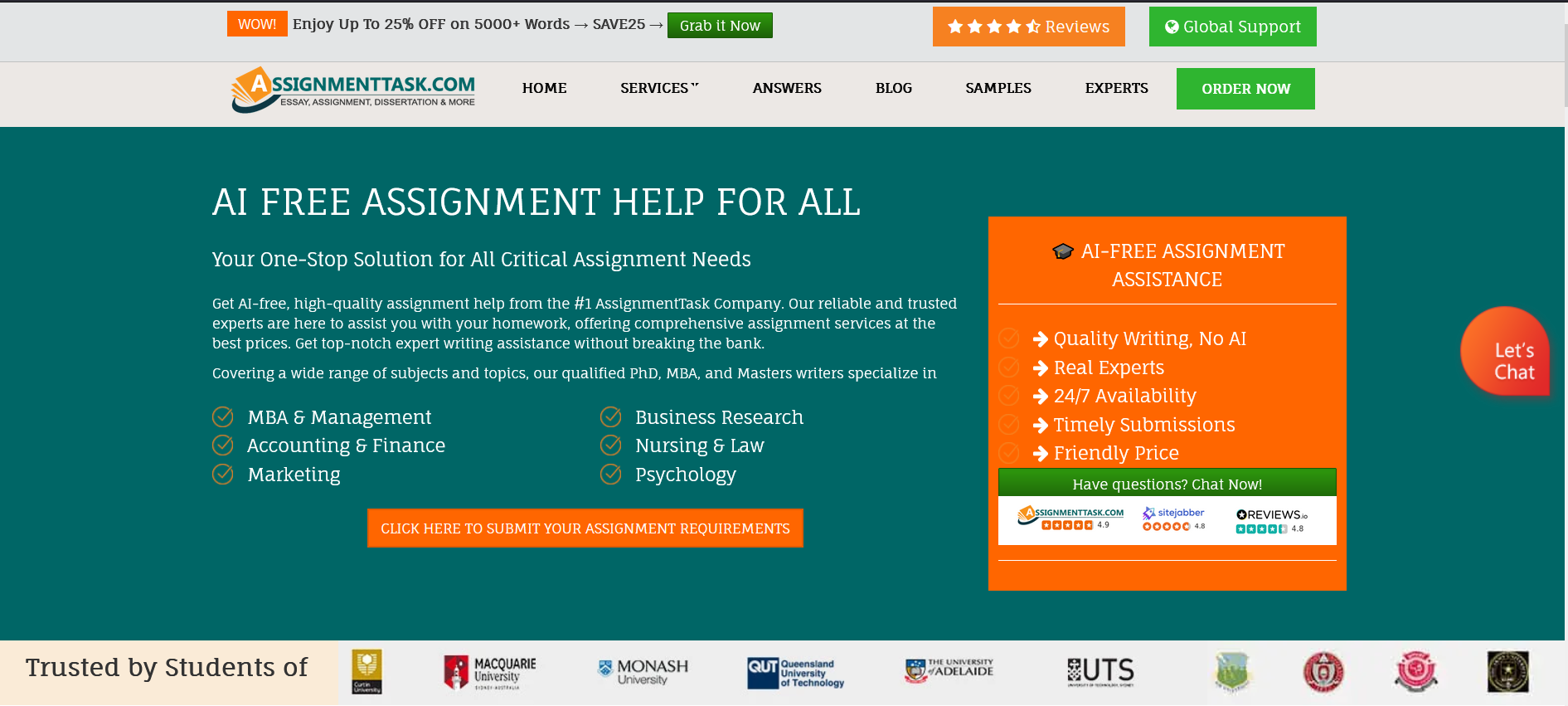
Task: Open the star-rated Reviews button
Action: tap(1028, 27)
